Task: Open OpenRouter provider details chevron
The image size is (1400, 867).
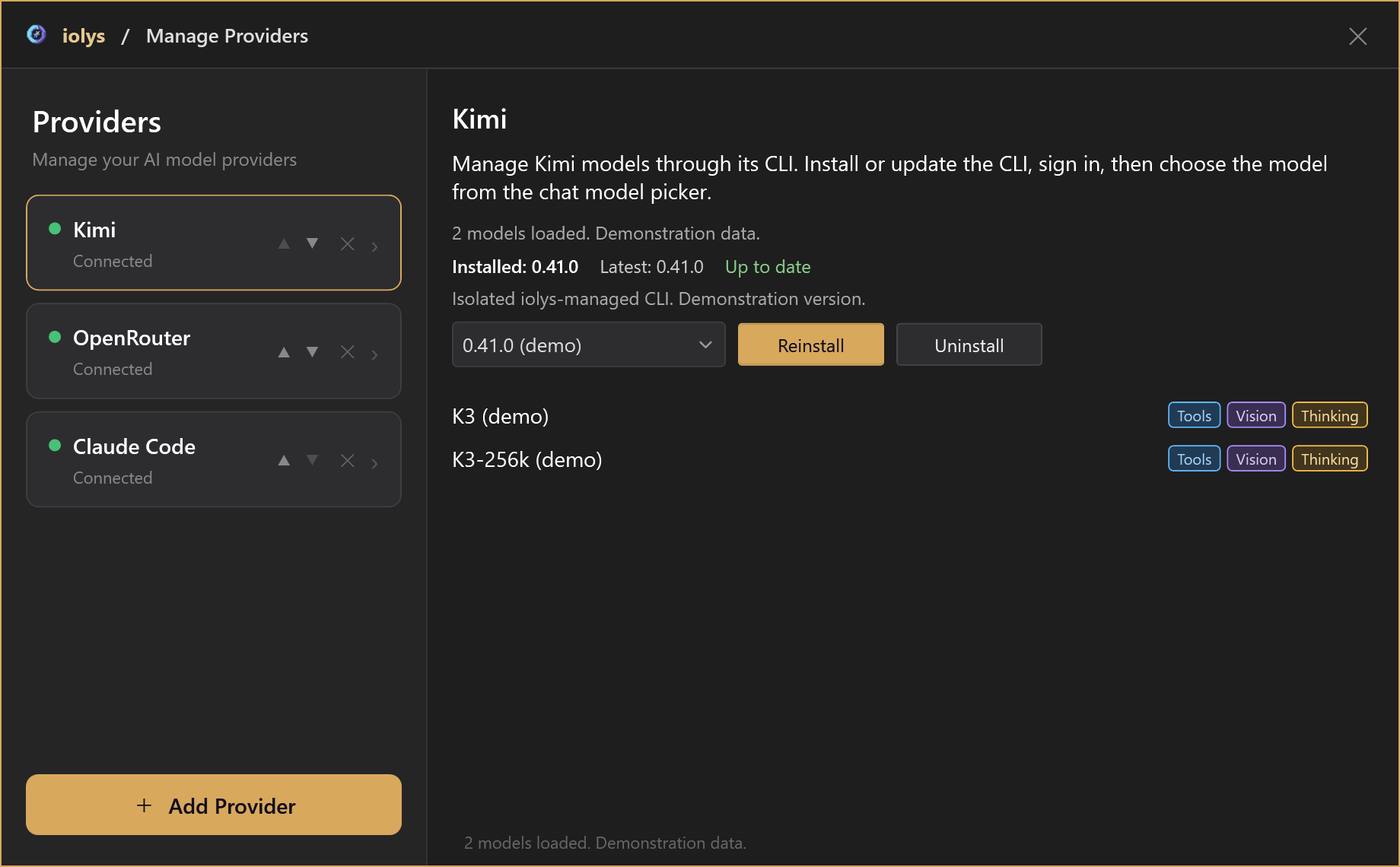Action: coord(374,354)
